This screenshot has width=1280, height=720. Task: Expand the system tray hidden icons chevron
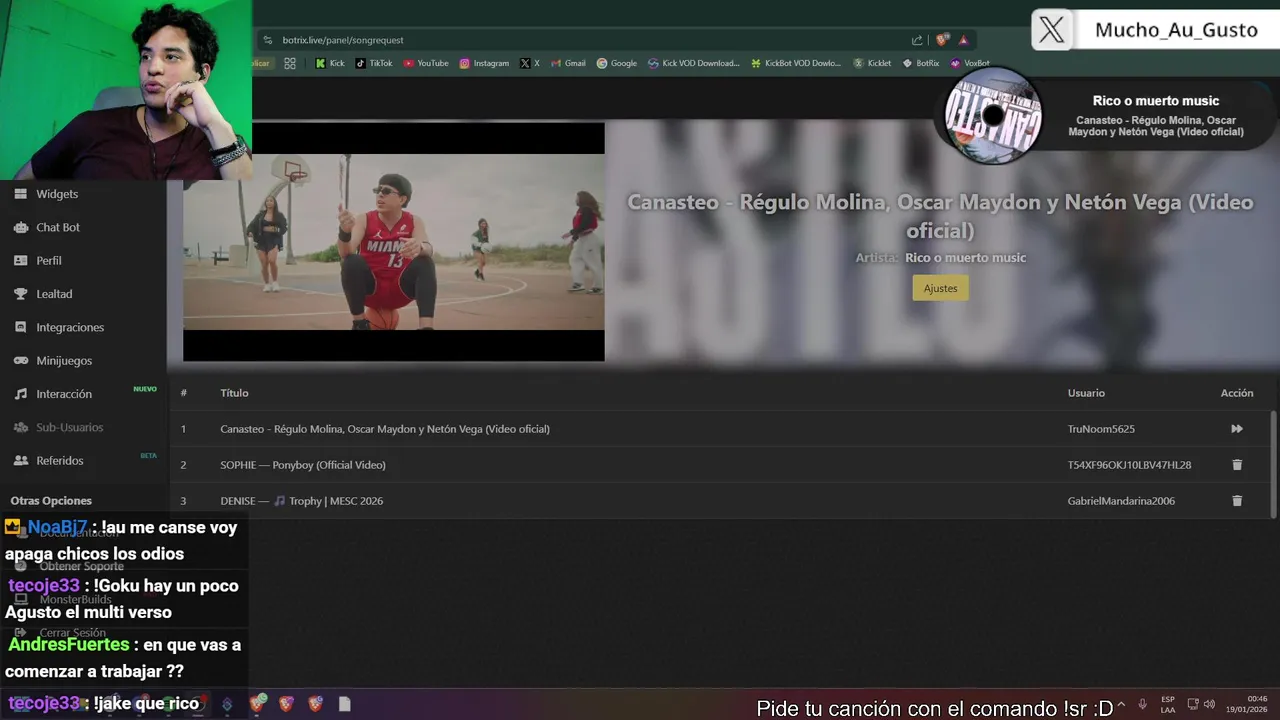click(x=1120, y=704)
